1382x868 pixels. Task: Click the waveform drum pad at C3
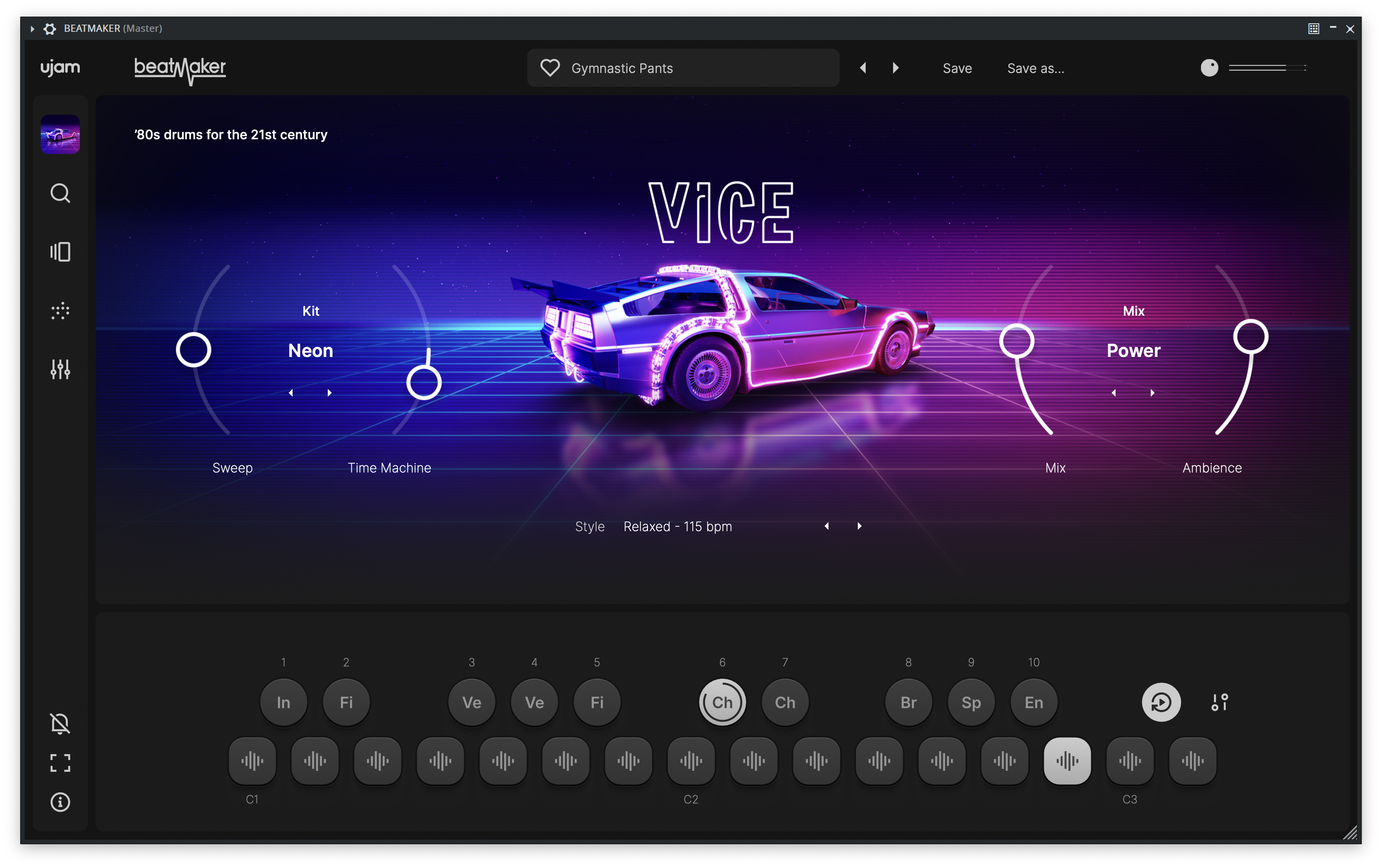click(x=1130, y=761)
